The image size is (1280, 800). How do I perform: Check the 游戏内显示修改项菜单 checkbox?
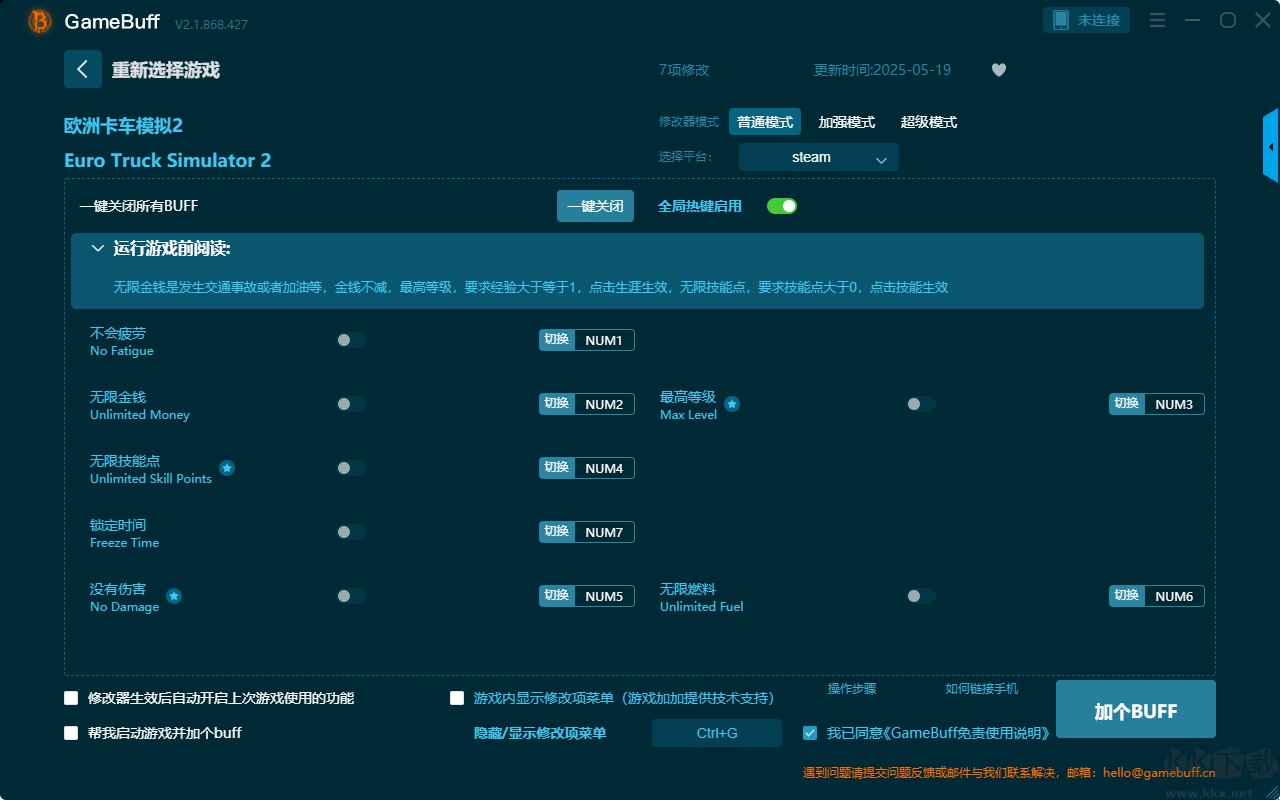click(457, 698)
